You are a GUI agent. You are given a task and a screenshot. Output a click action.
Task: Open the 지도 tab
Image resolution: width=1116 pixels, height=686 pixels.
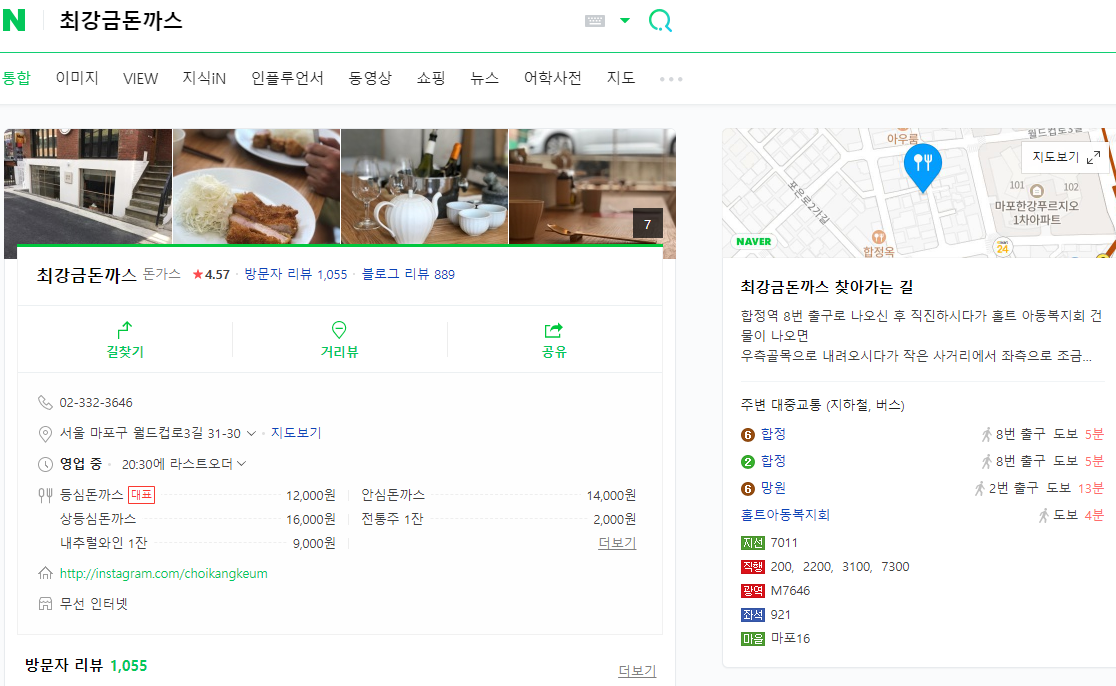click(x=621, y=78)
